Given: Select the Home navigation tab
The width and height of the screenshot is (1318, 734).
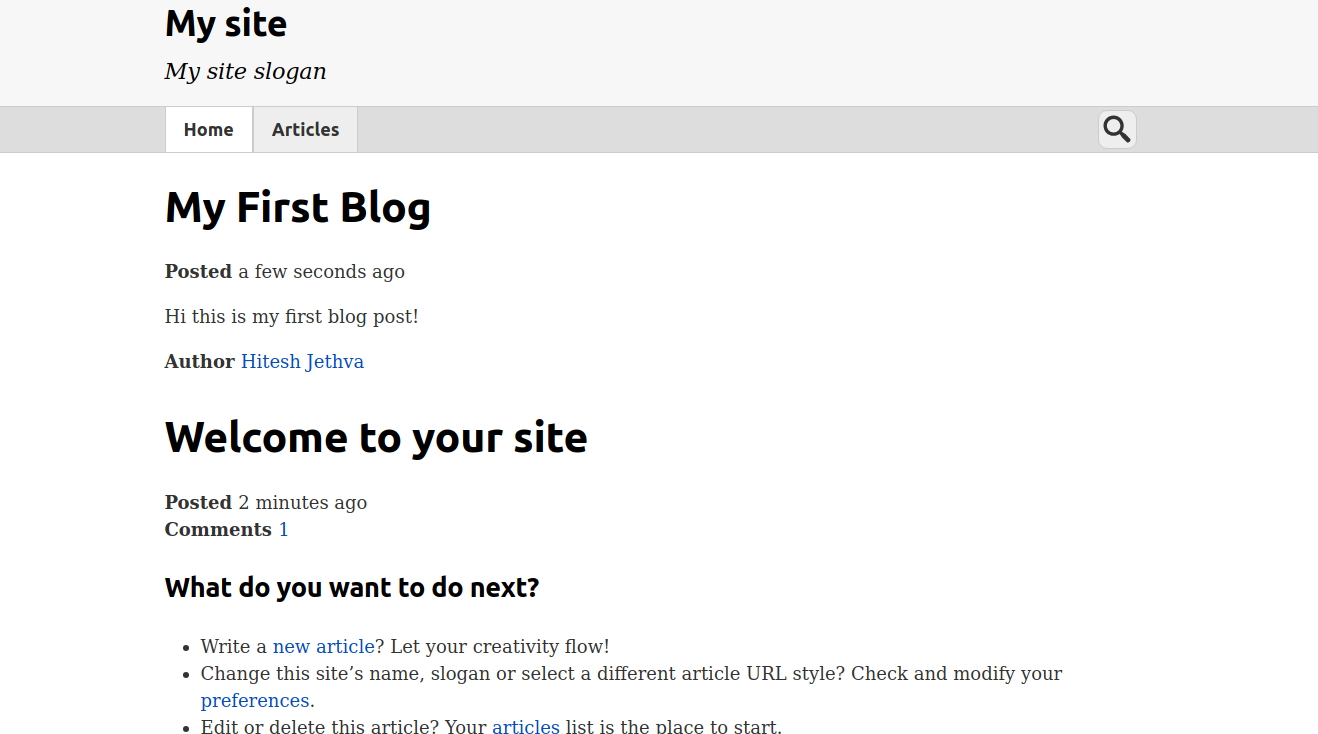Looking at the screenshot, I should pyautogui.click(x=208, y=130).
